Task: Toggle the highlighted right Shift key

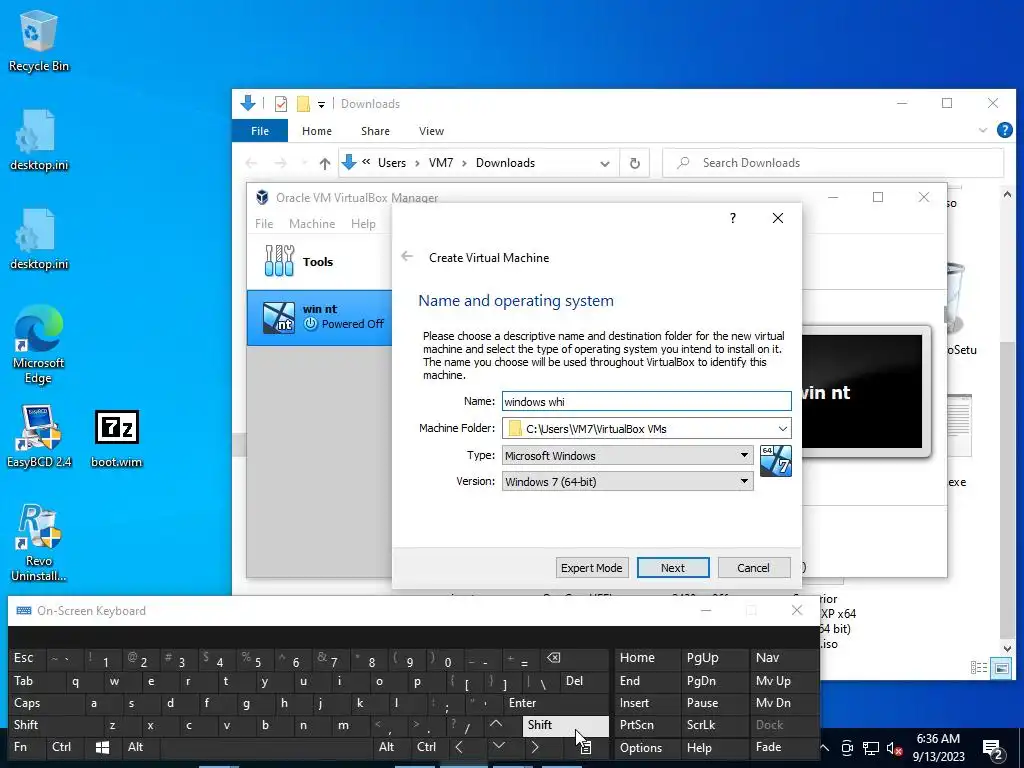Action: [x=566, y=725]
